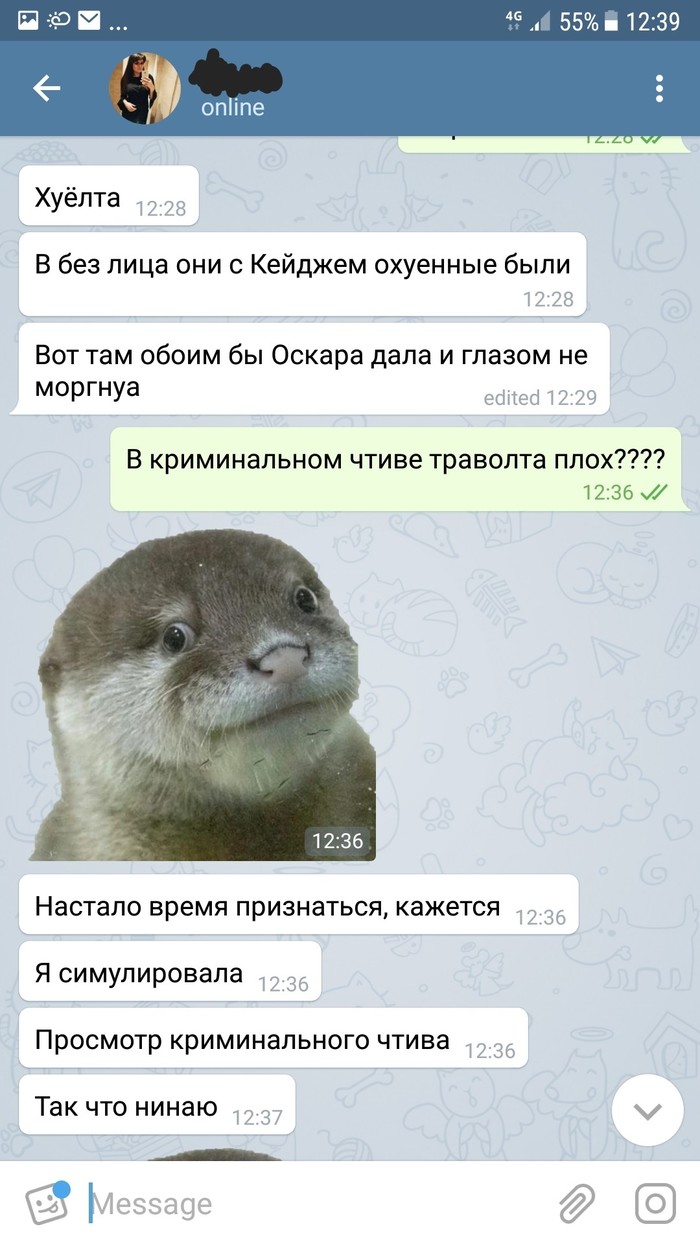The image size is (700, 1244).
Task: Select the 'Просмотр криминального чтива' message
Action: click(272, 1039)
